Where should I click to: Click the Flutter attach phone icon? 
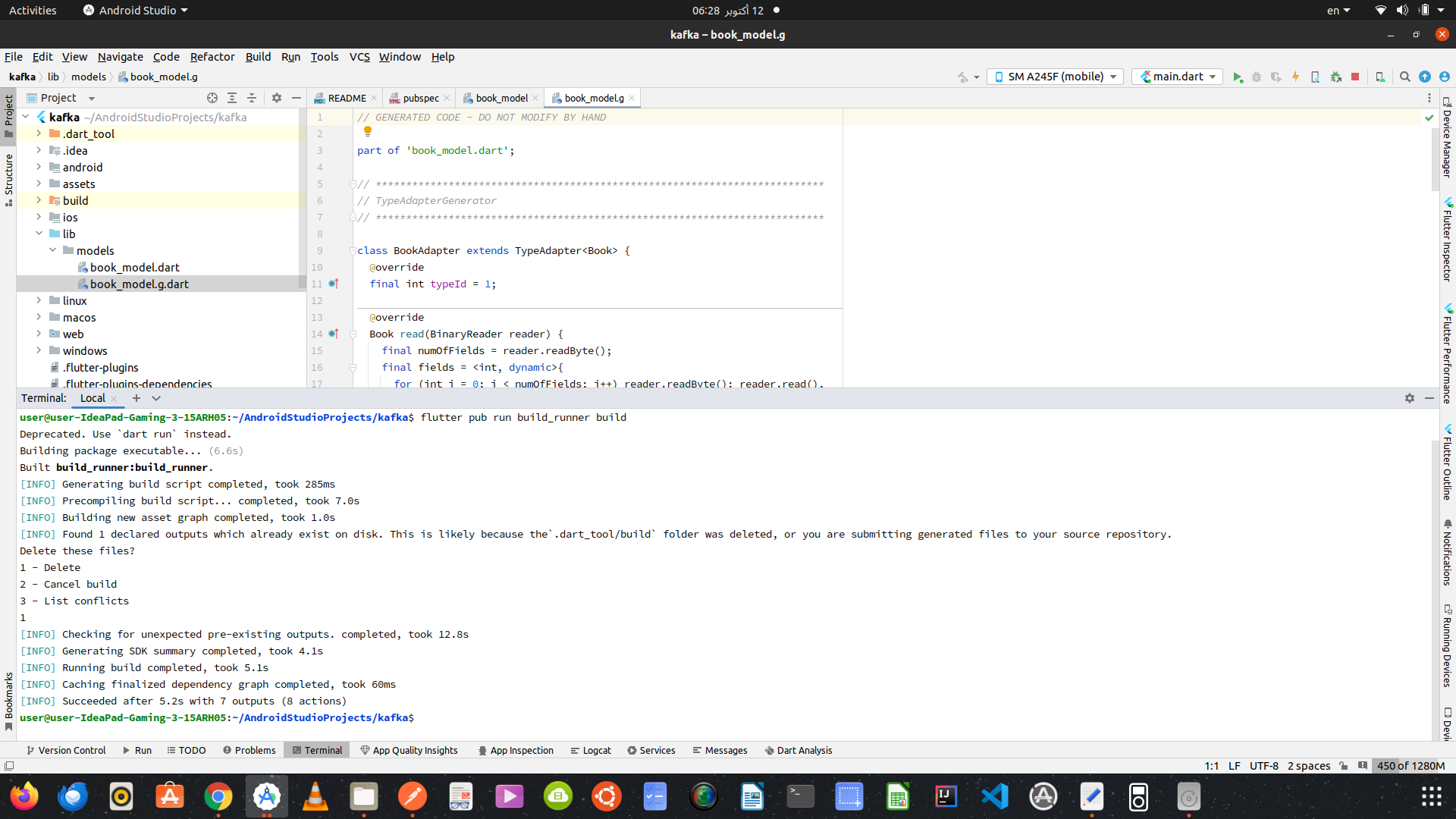coord(1315,77)
